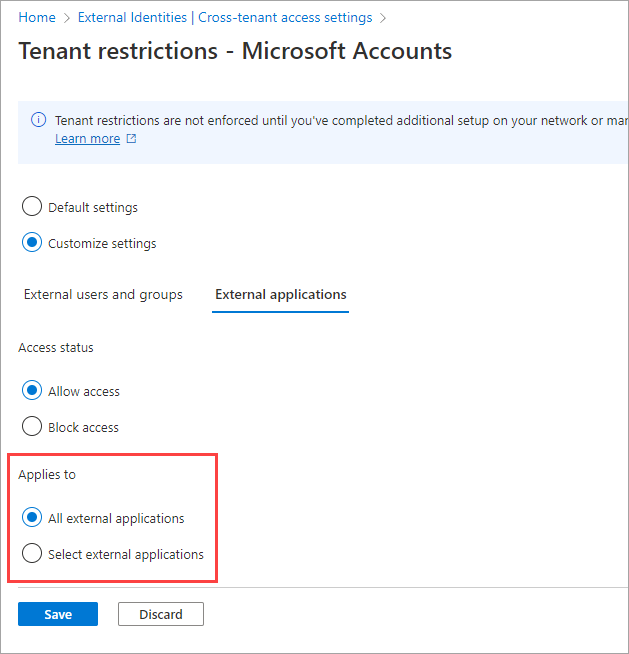This screenshot has height=654, width=629.
Task: Click the chevron after Cross-tenant access settings
Action: tap(382, 18)
